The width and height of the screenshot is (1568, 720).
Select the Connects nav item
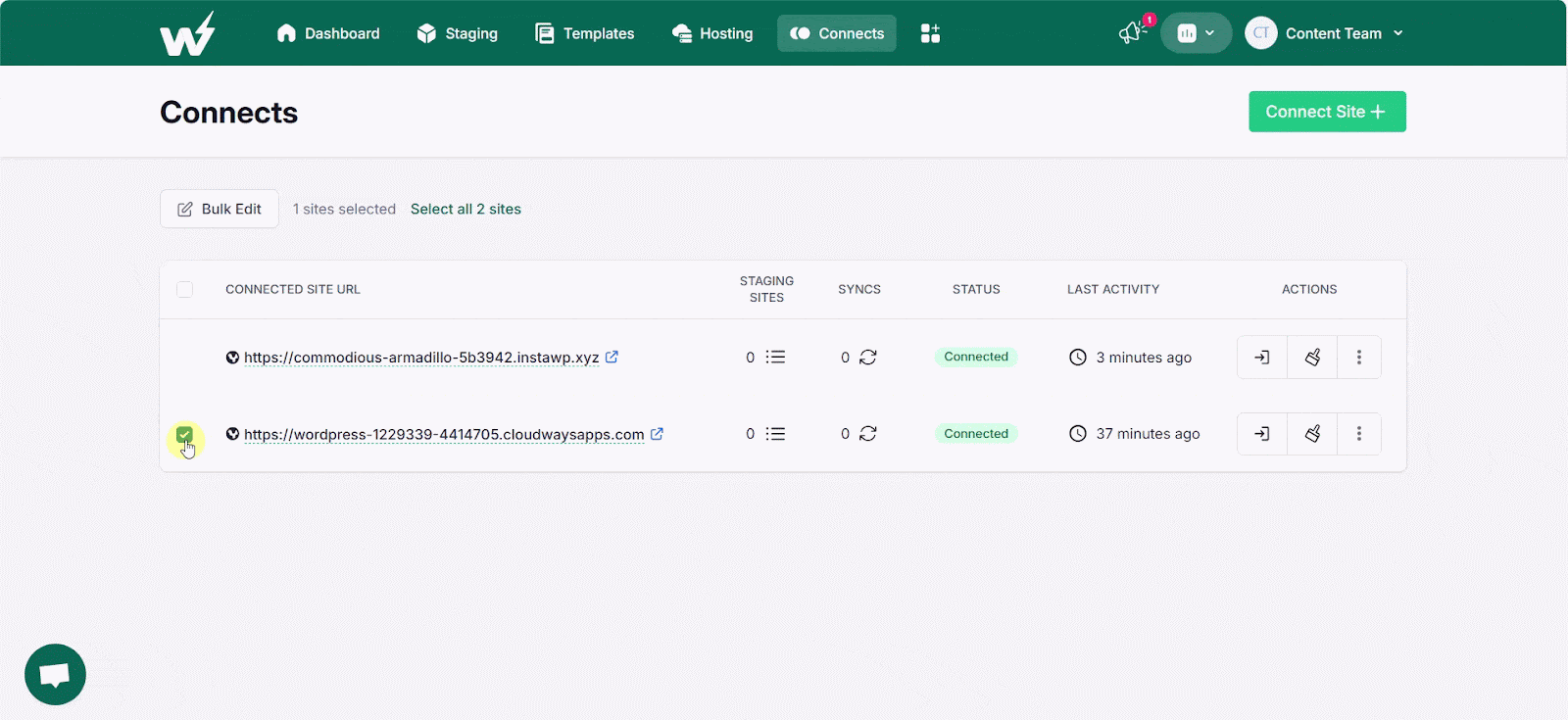[837, 33]
